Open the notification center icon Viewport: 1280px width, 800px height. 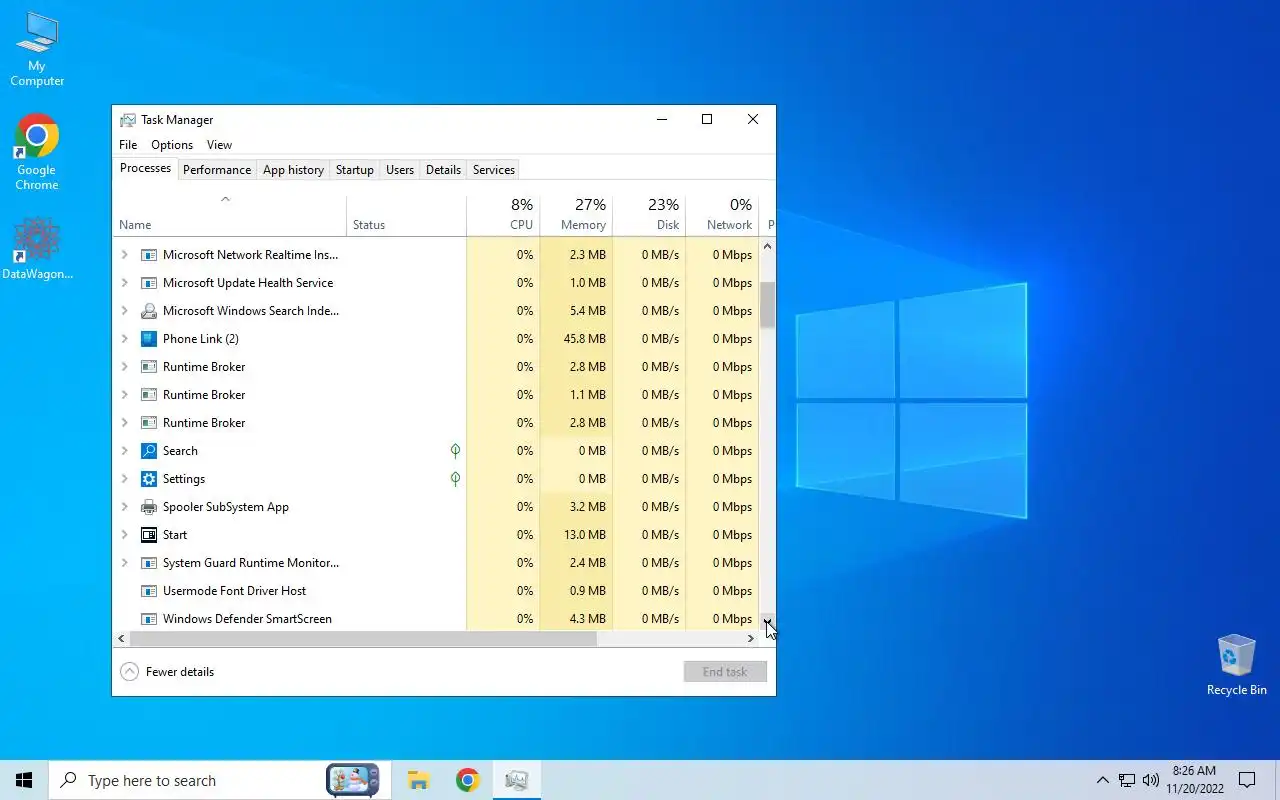pos(1247,780)
